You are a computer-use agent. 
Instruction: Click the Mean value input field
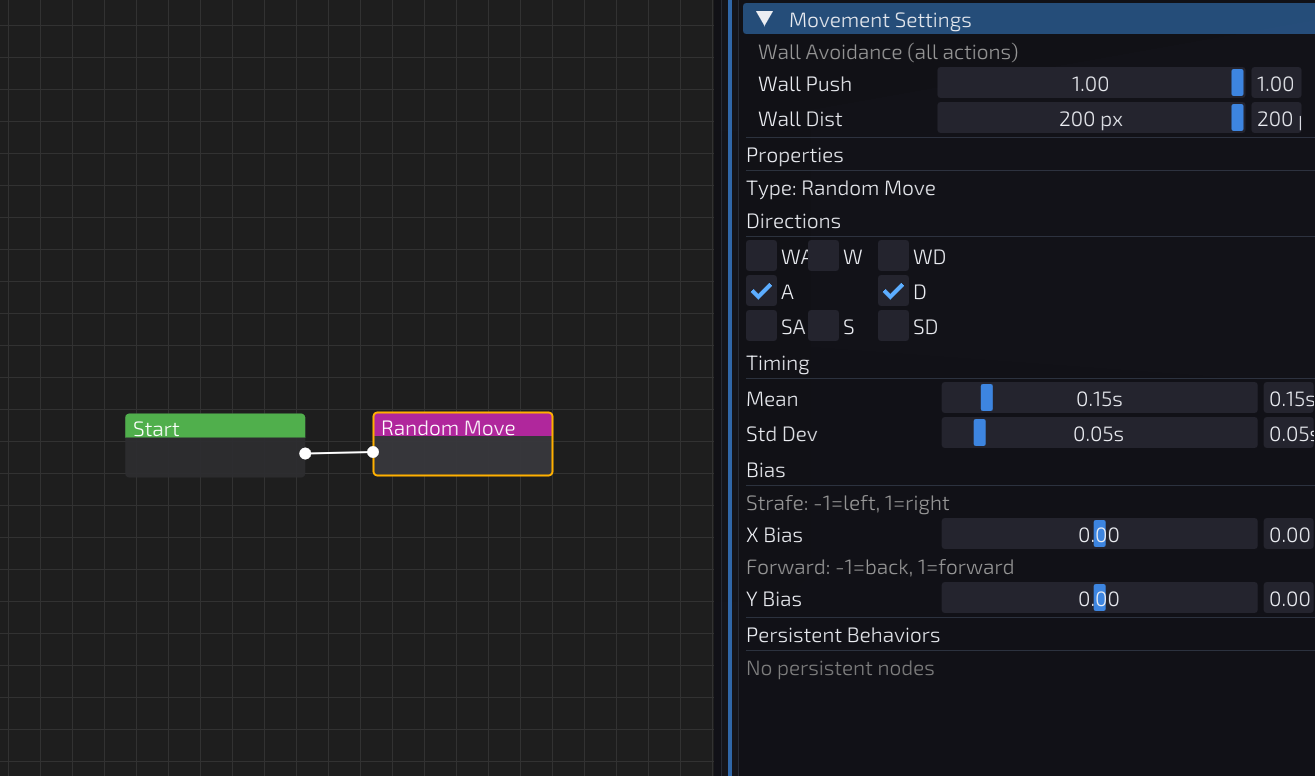1289,399
